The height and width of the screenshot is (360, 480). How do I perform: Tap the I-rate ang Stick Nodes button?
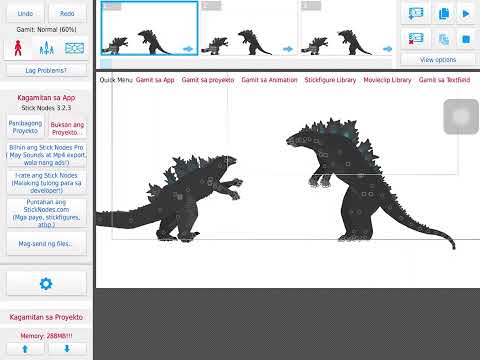46,183
